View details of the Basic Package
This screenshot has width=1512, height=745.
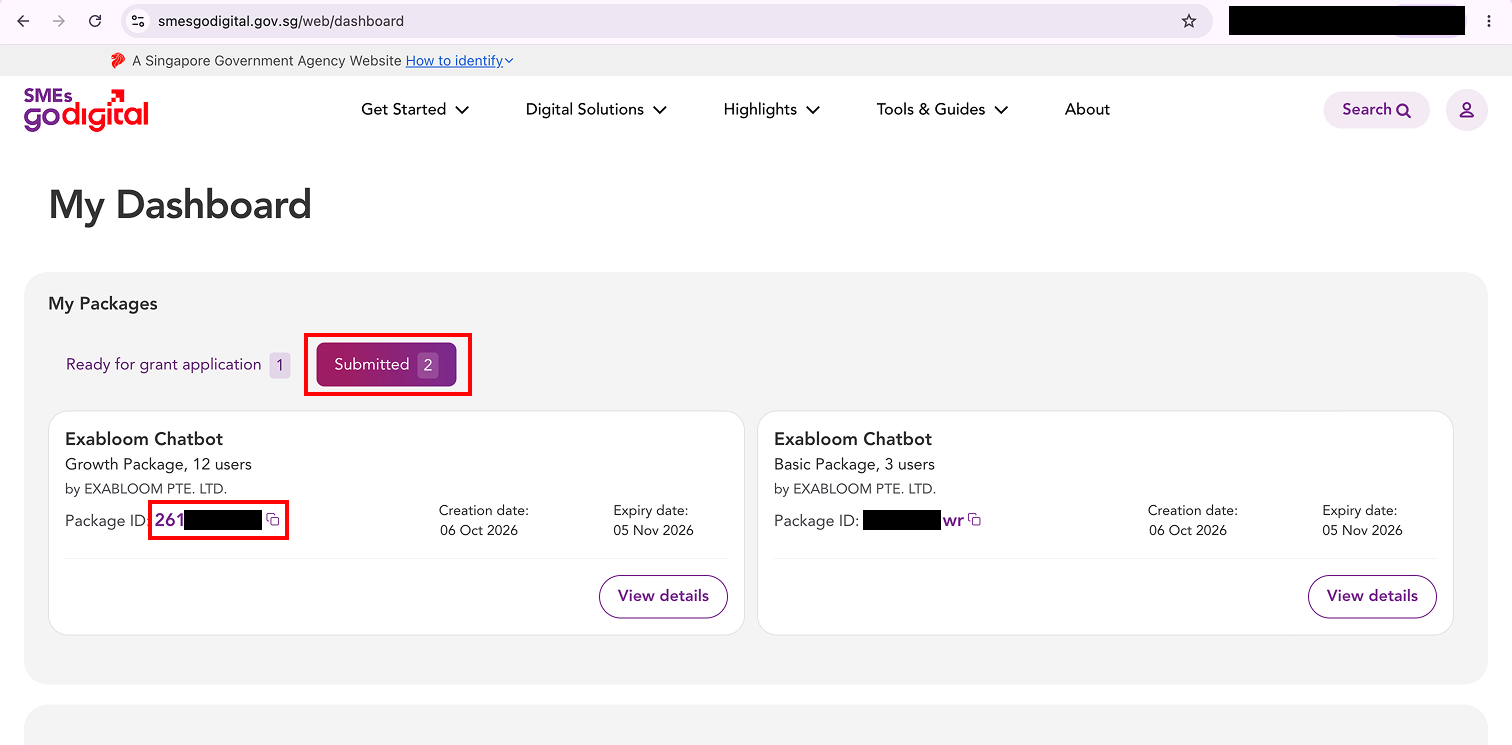1372,596
